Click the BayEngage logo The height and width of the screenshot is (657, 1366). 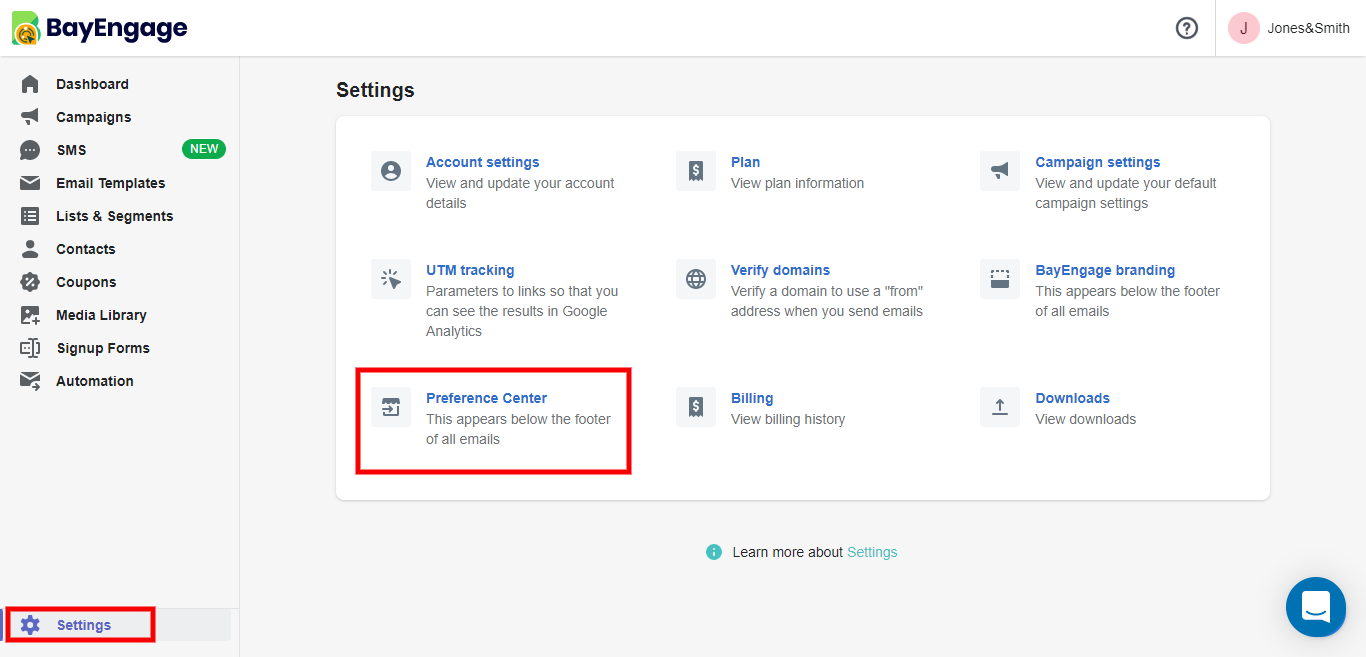click(x=100, y=28)
